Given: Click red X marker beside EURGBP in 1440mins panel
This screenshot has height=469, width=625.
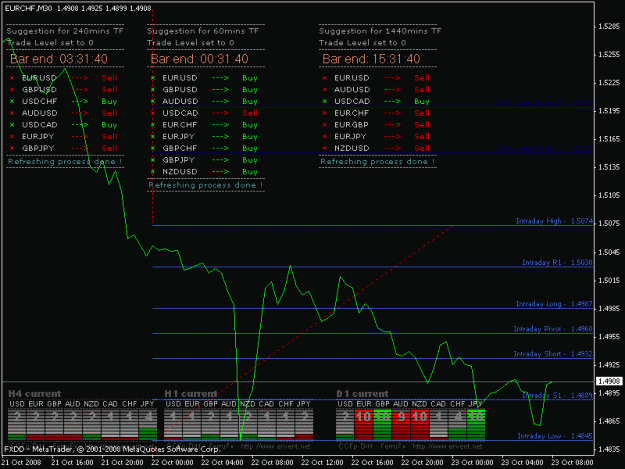Looking at the screenshot, I should [325, 125].
